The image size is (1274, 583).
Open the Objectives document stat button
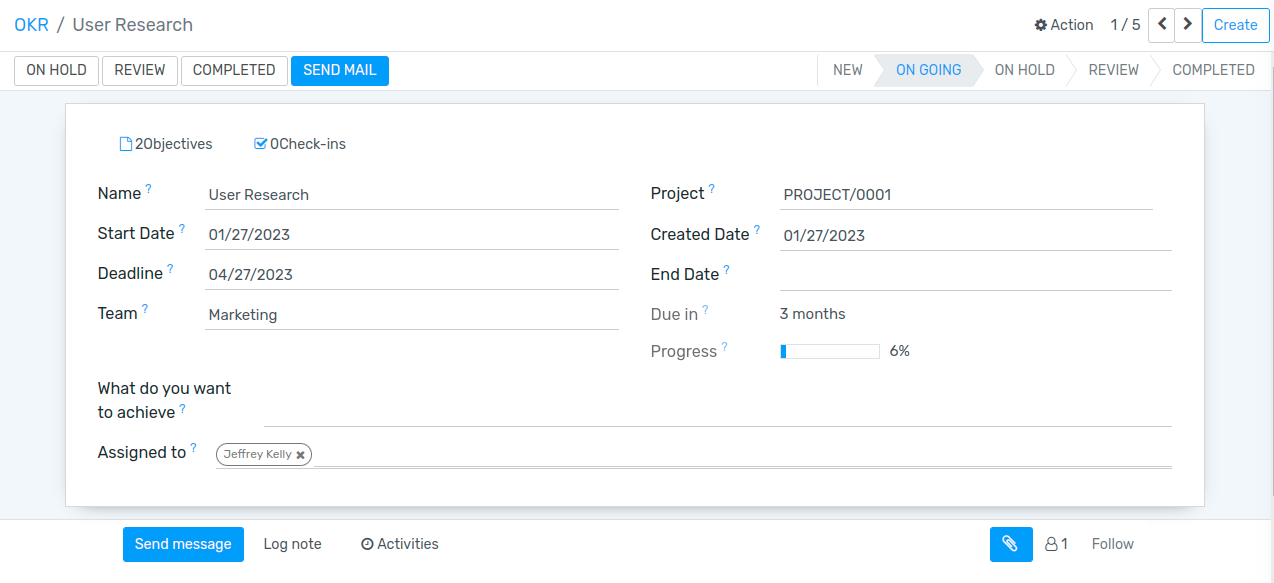[166, 144]
